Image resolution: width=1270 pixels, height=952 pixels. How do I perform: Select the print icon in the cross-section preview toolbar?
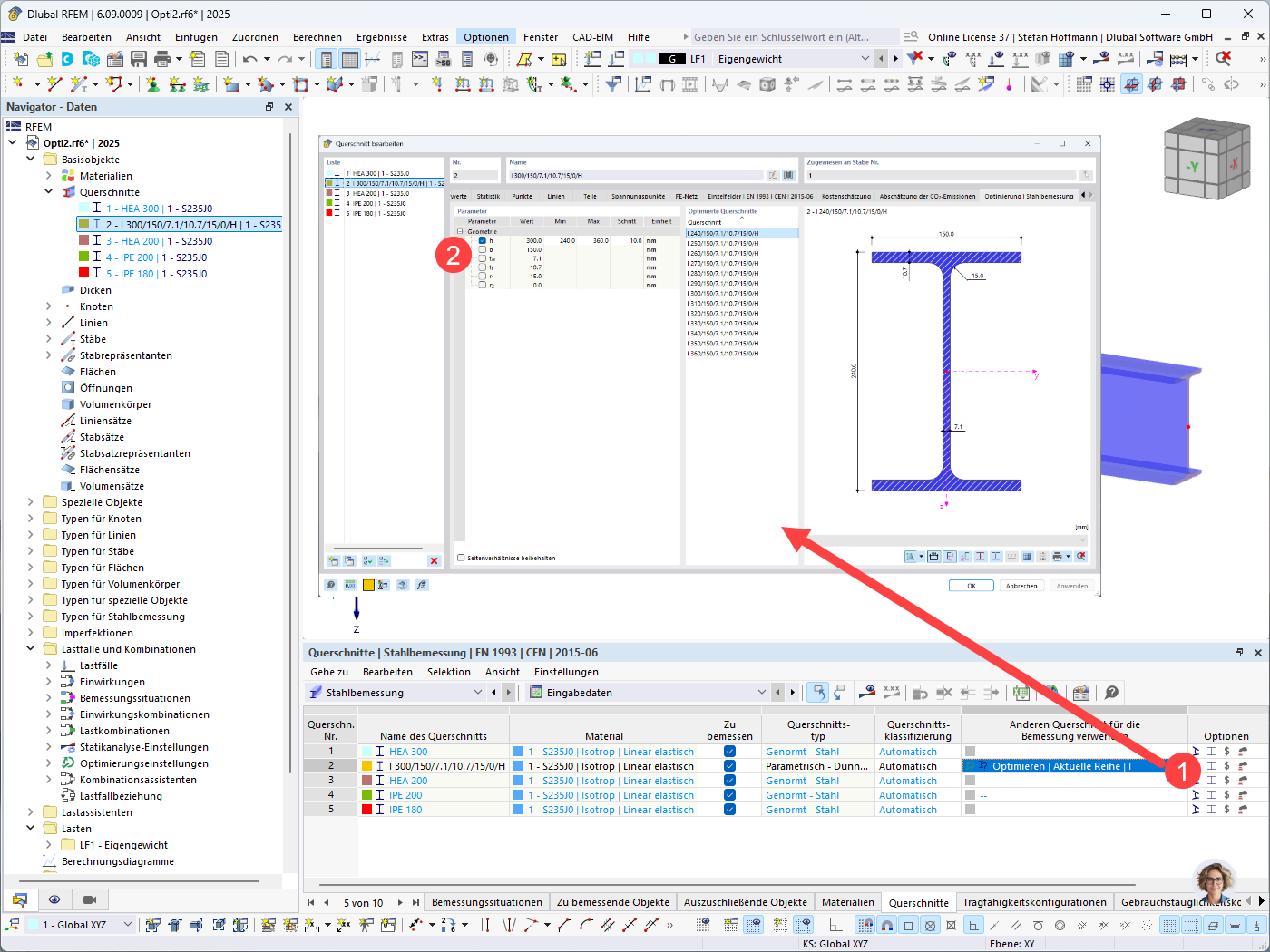[x=1057, y=556]
